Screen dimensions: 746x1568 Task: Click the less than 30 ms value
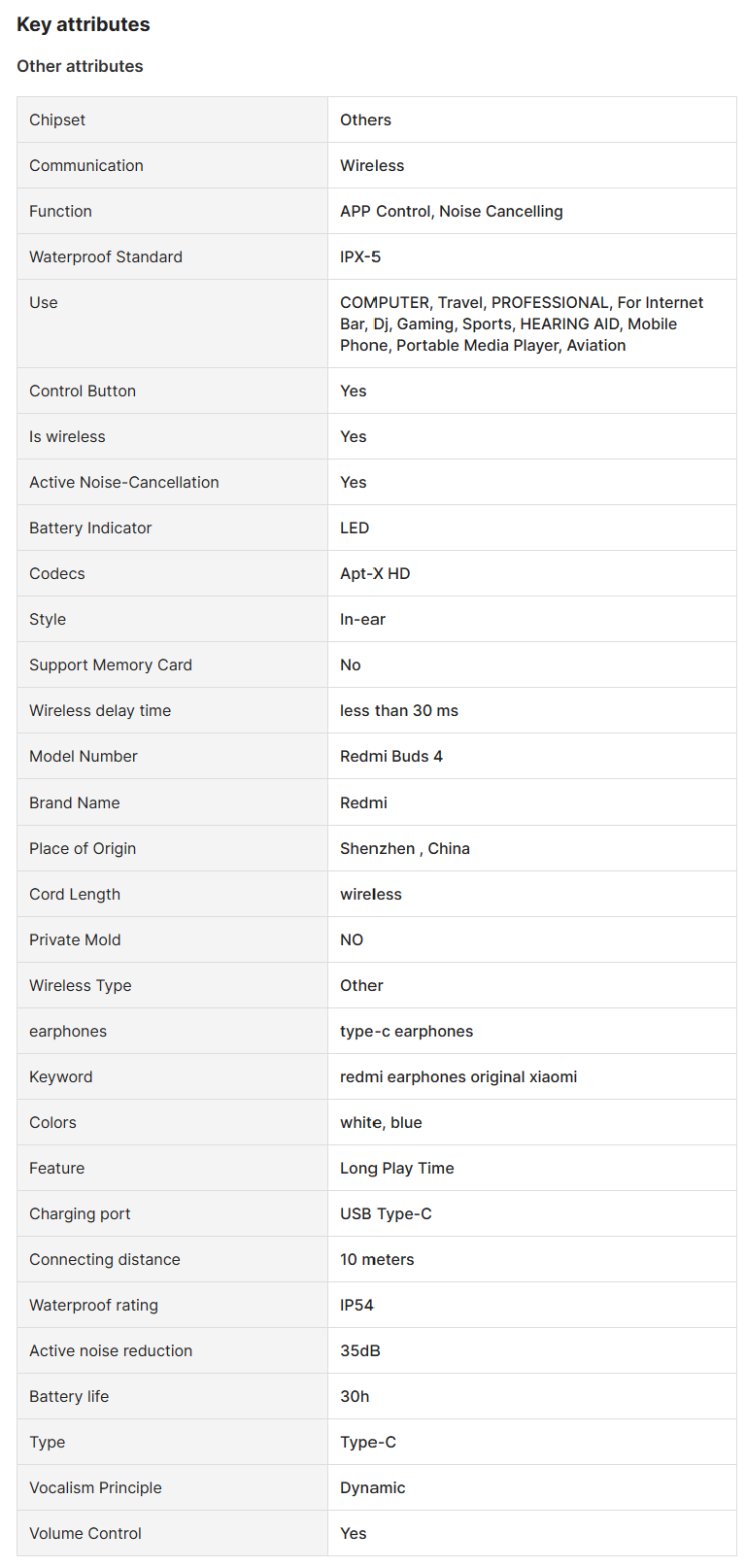[399, 710]
